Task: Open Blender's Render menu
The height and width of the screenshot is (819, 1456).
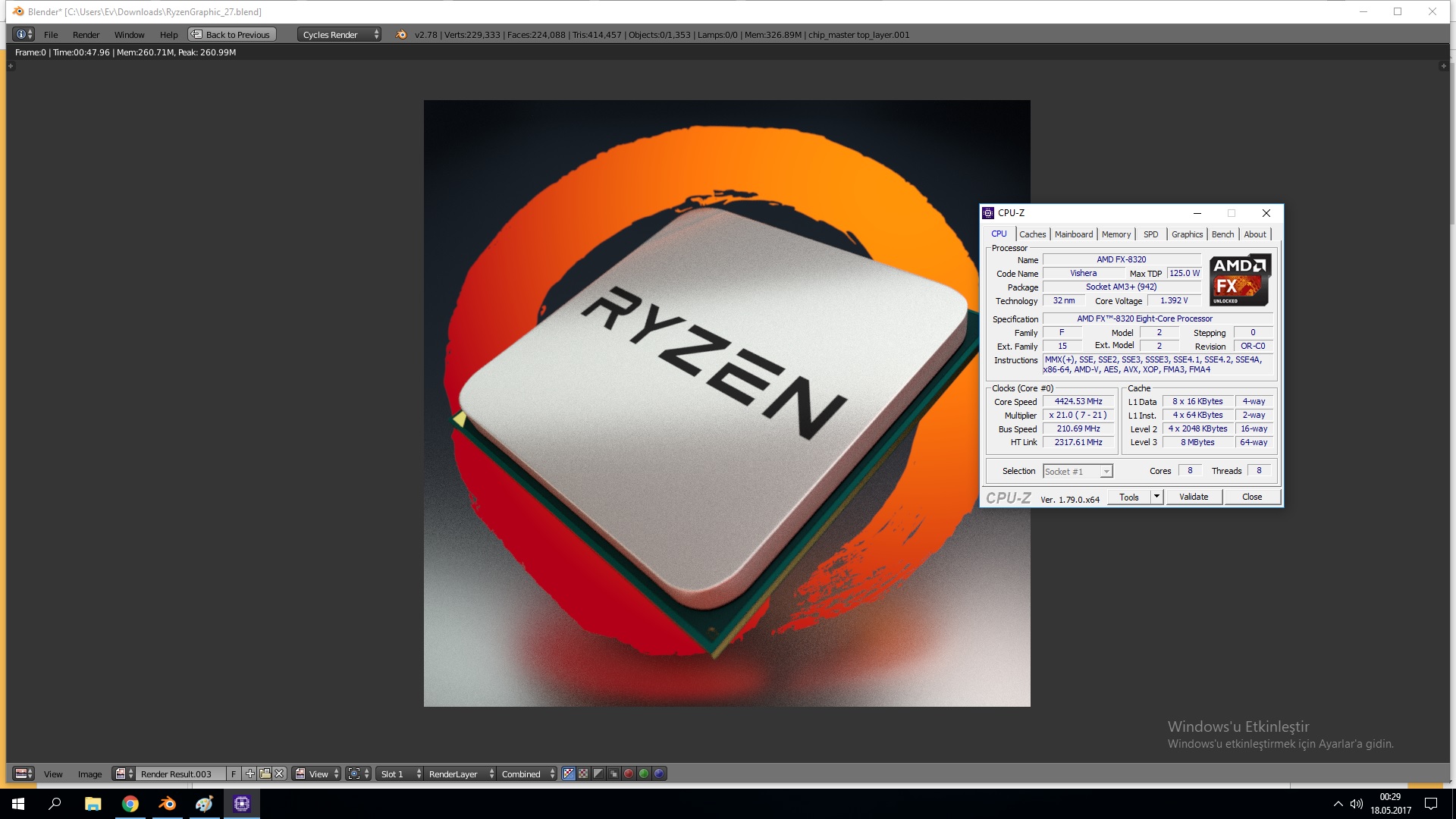Action: tap(86, 35)
